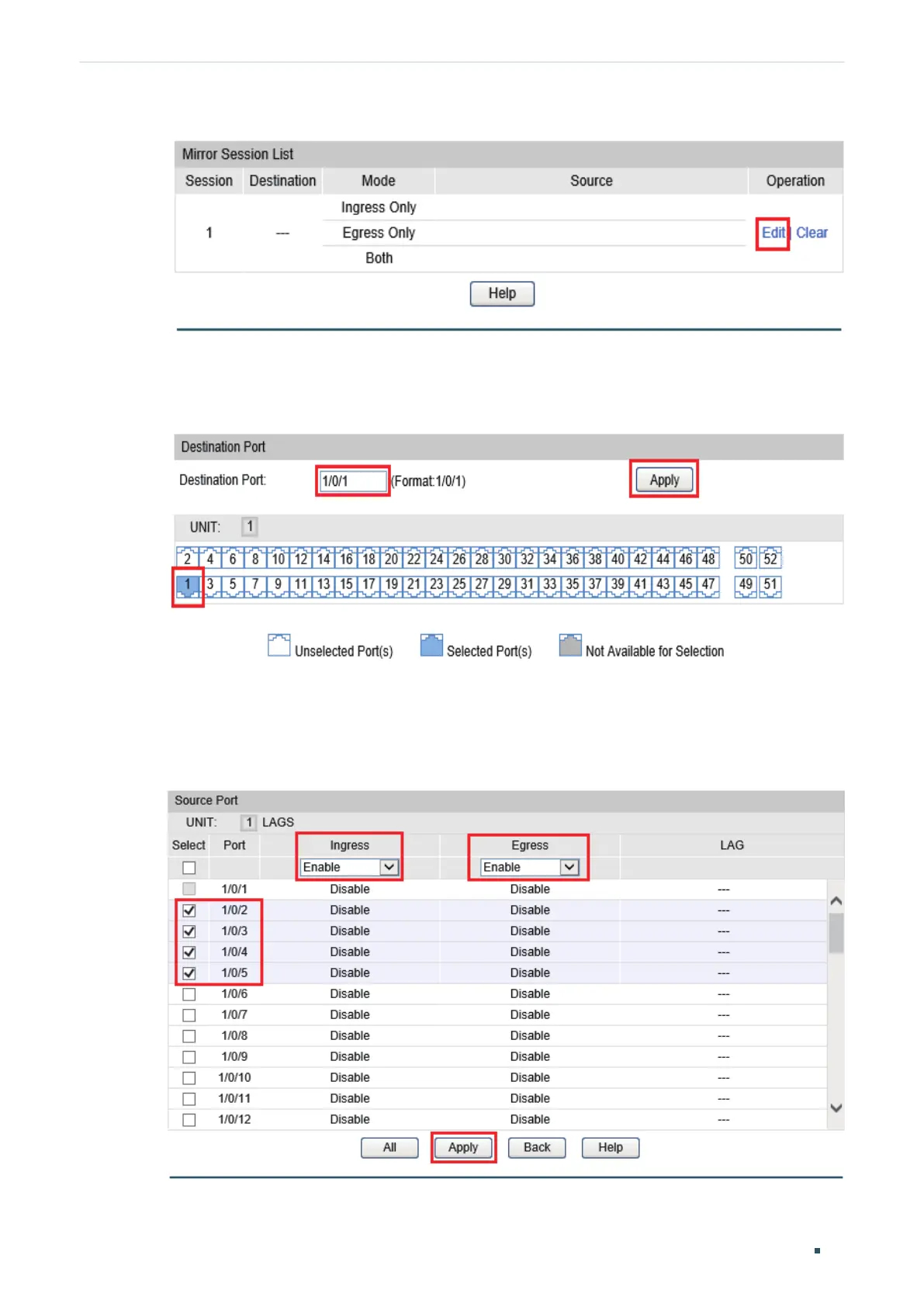The height and width of the screenshot is (1307, 924).
Task: Click the '1/0/10' port cell
Action: tap(234, 1078)
